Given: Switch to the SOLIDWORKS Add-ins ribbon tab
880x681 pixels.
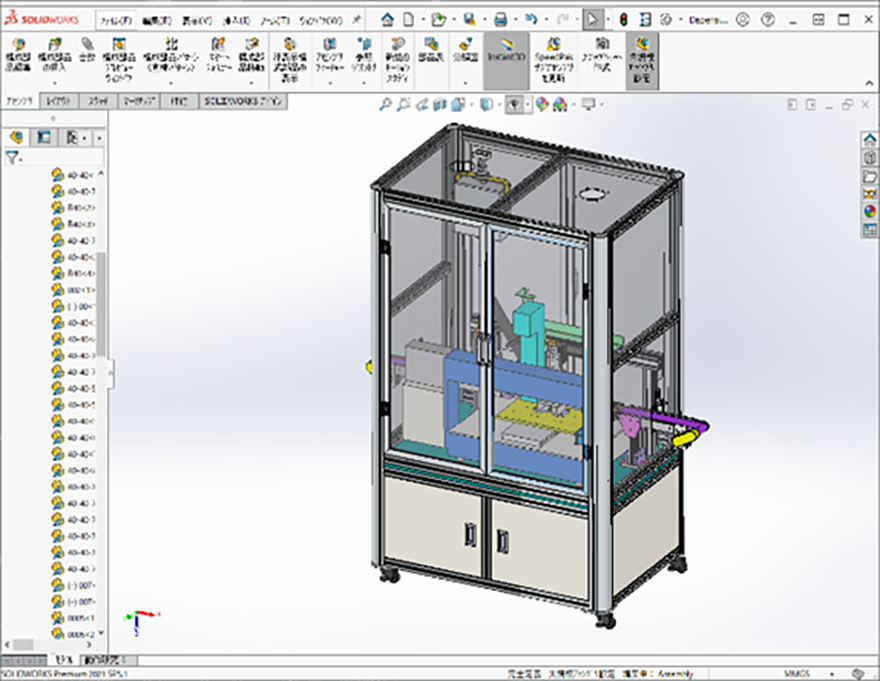Looking at the screenshot, I should click(244, 101).
